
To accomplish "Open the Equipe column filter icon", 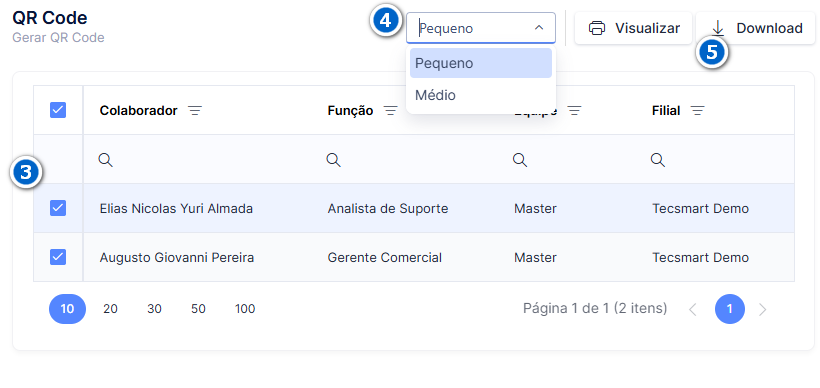I will [575, 111].
